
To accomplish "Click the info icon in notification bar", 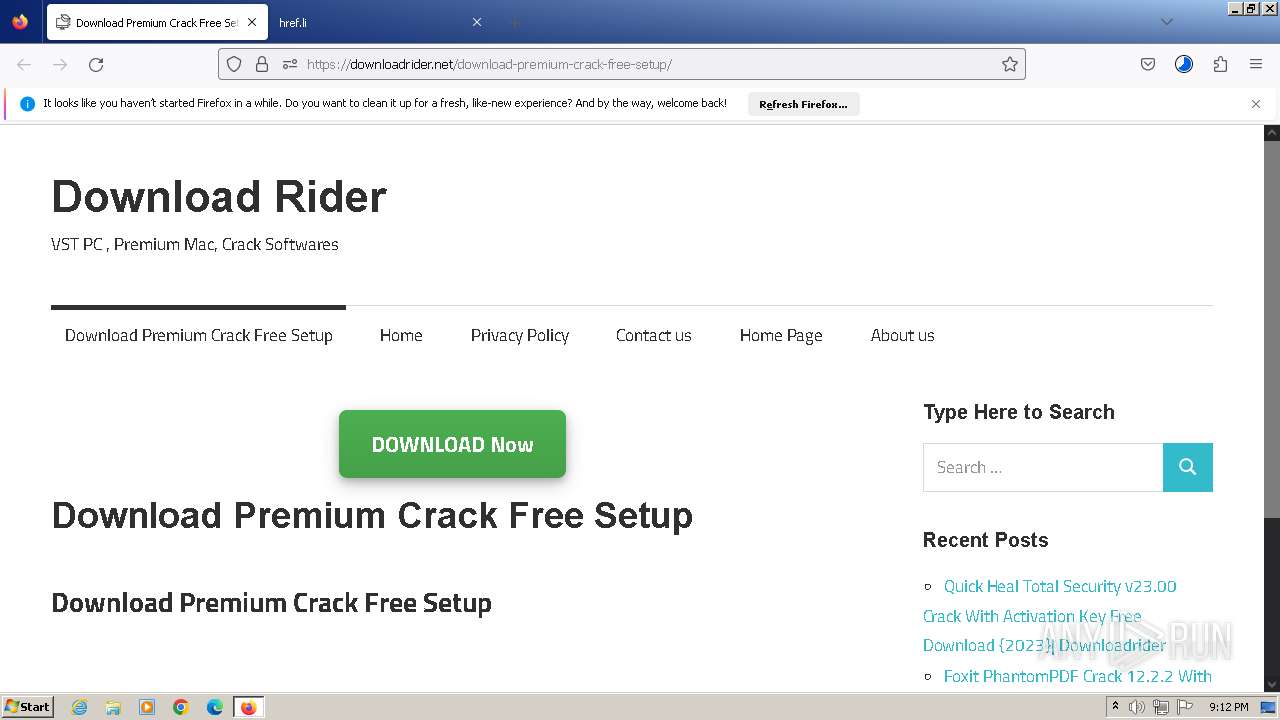I will [27, 104].
